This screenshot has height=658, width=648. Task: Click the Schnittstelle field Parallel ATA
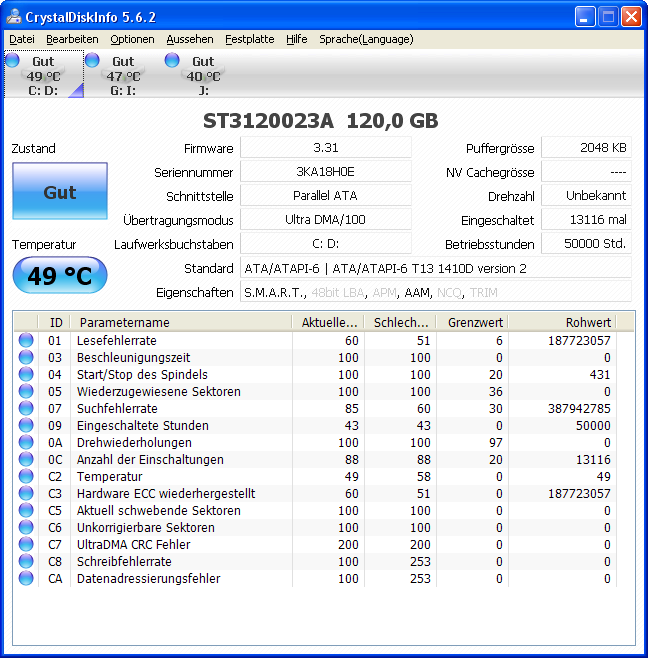326,196
